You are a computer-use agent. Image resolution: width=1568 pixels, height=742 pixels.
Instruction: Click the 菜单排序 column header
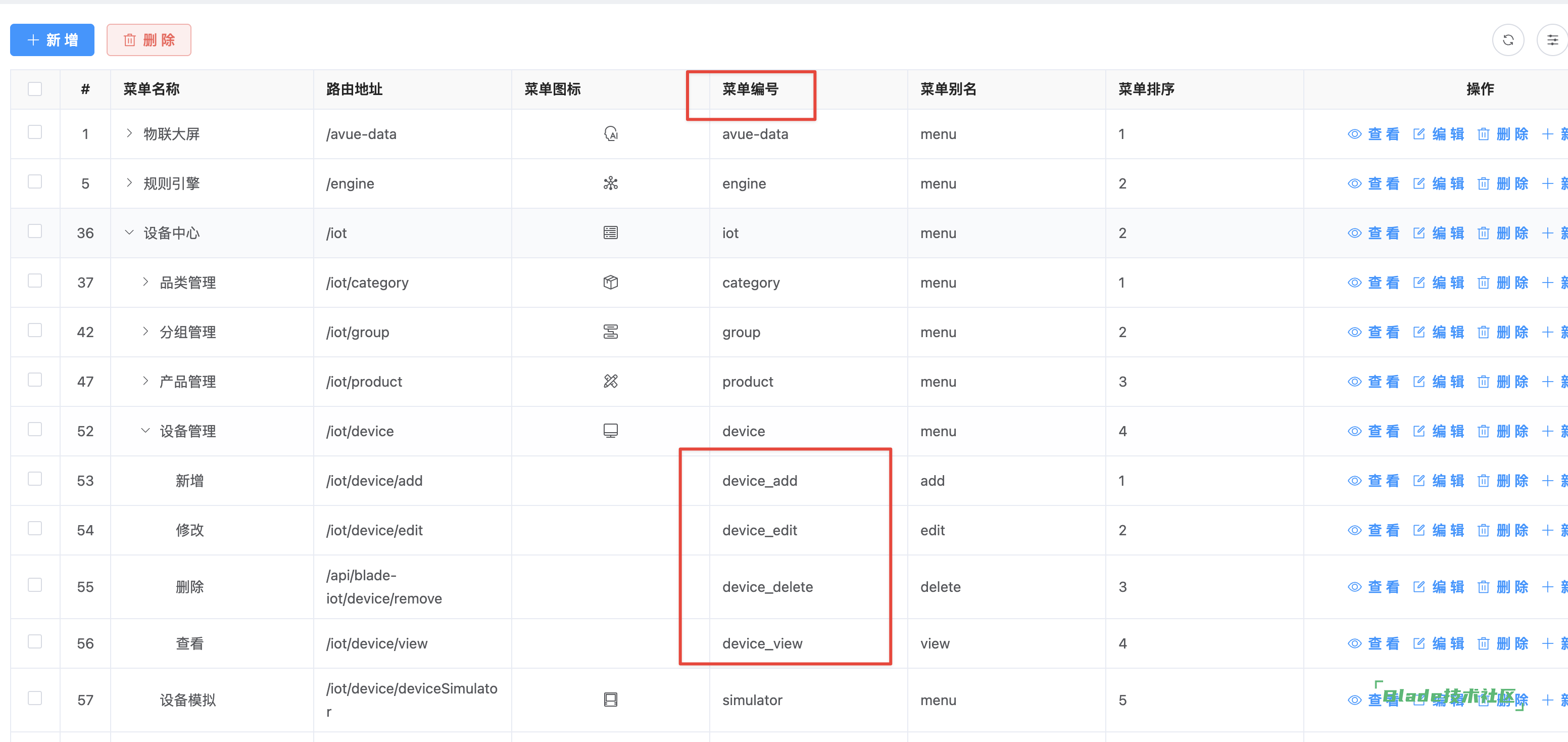point(1146,89)
